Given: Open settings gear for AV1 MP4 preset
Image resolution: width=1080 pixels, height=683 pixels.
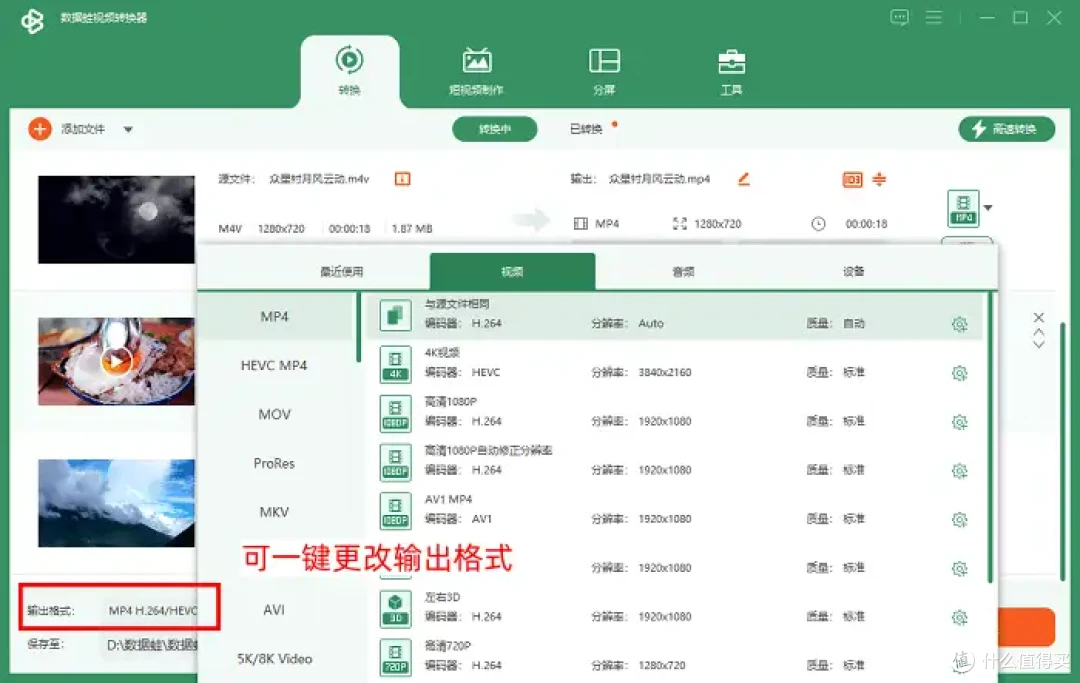Looking at the screenshot, I should tap(959, 520).
